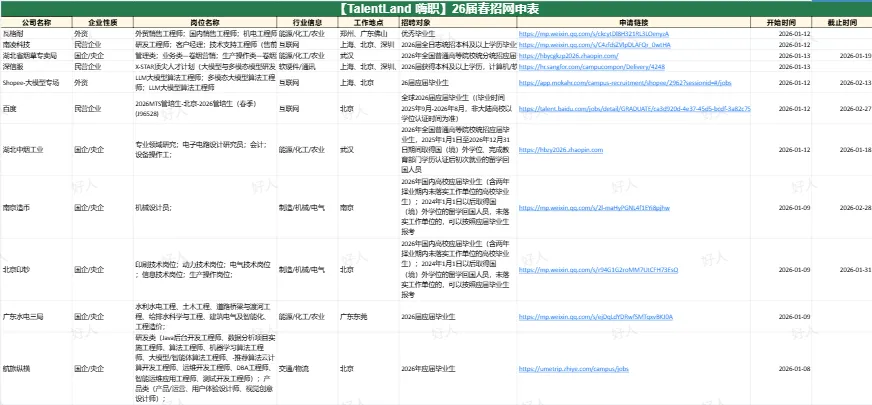
Task: Open the application link in the 广东水电三局 row
Action: click(596, 317)
